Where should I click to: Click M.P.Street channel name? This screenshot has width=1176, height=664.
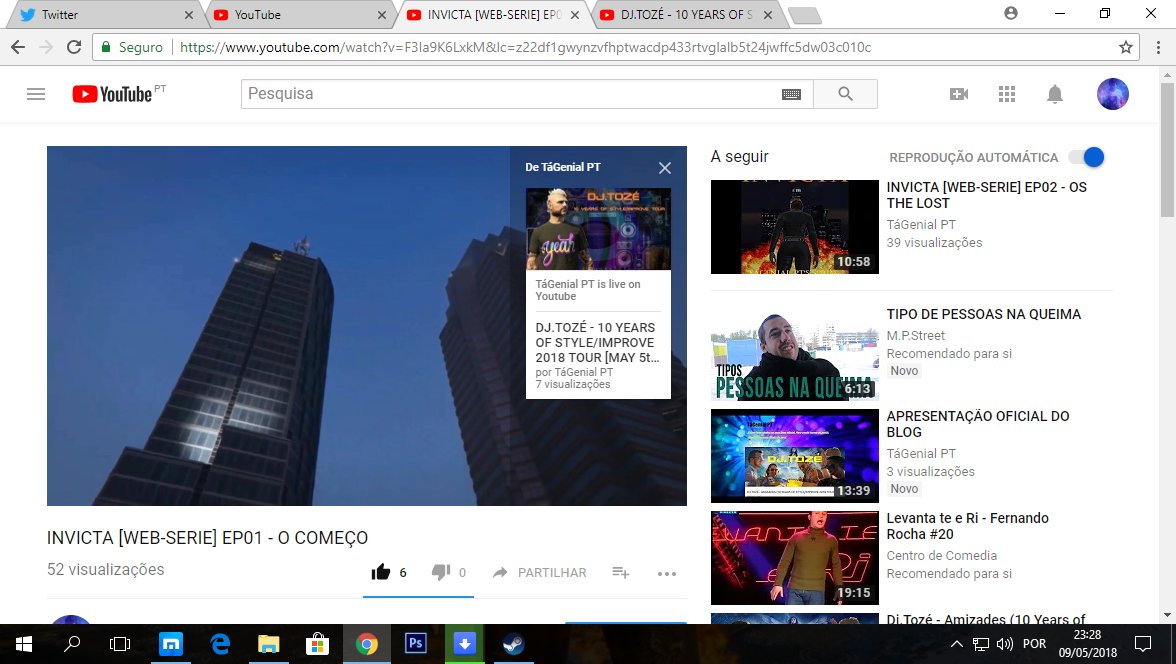click(915, 335)
